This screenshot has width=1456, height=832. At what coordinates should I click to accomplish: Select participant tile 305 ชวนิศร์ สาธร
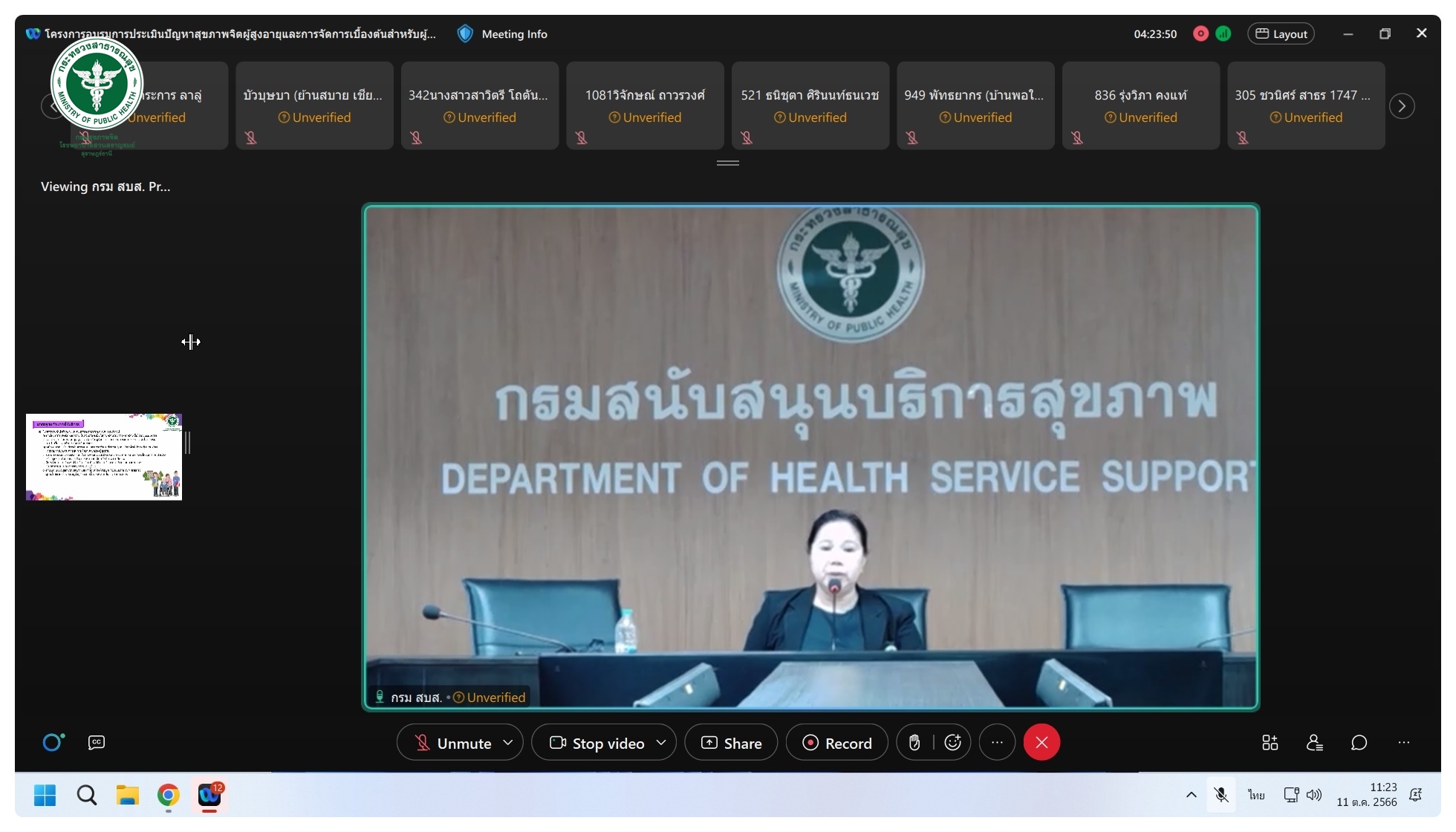click(x=1306, y=105)
